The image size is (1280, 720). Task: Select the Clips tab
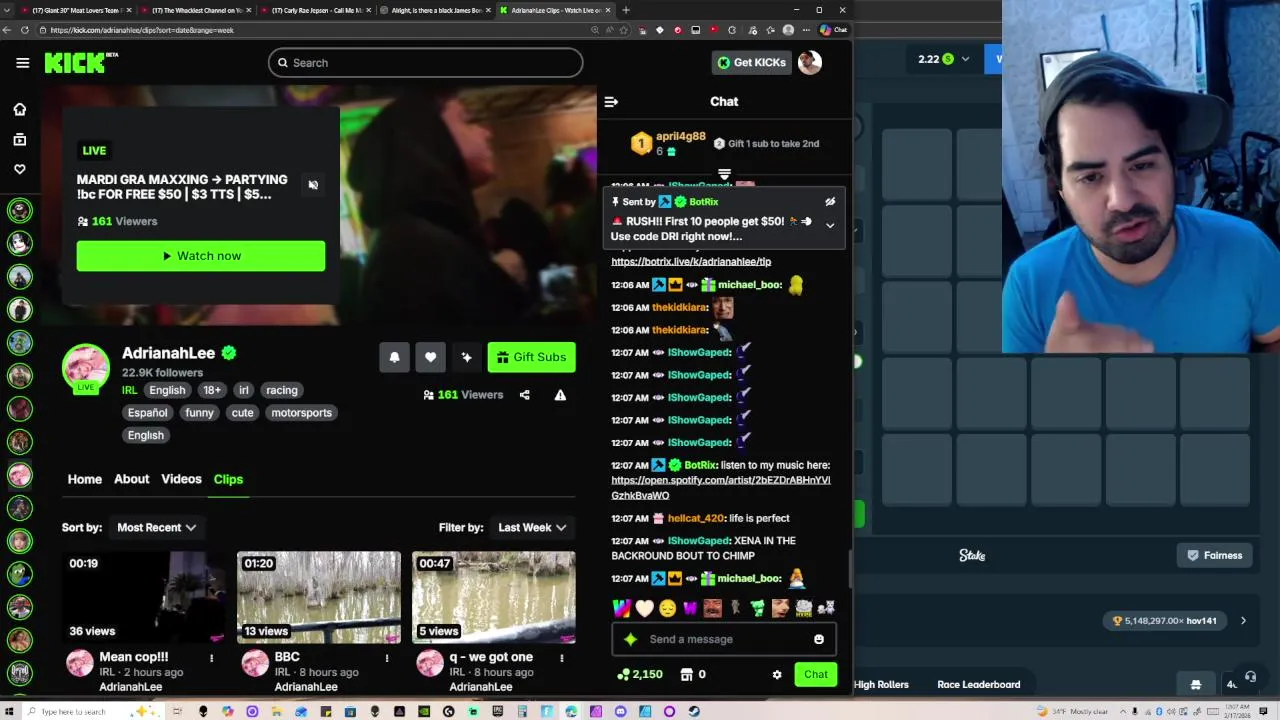click(228, 479)
